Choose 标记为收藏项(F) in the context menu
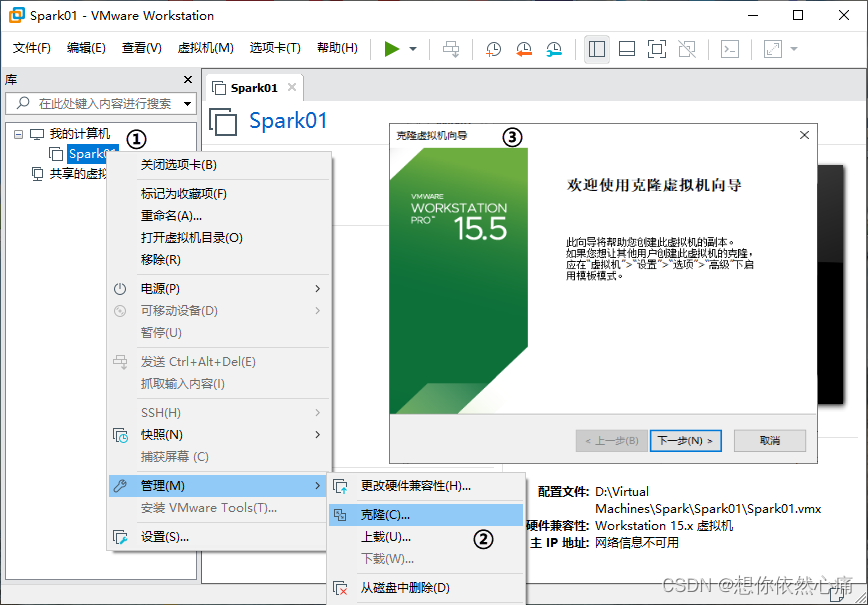The width and height of the screenshot is (868, 605). [x=219, y=194]
